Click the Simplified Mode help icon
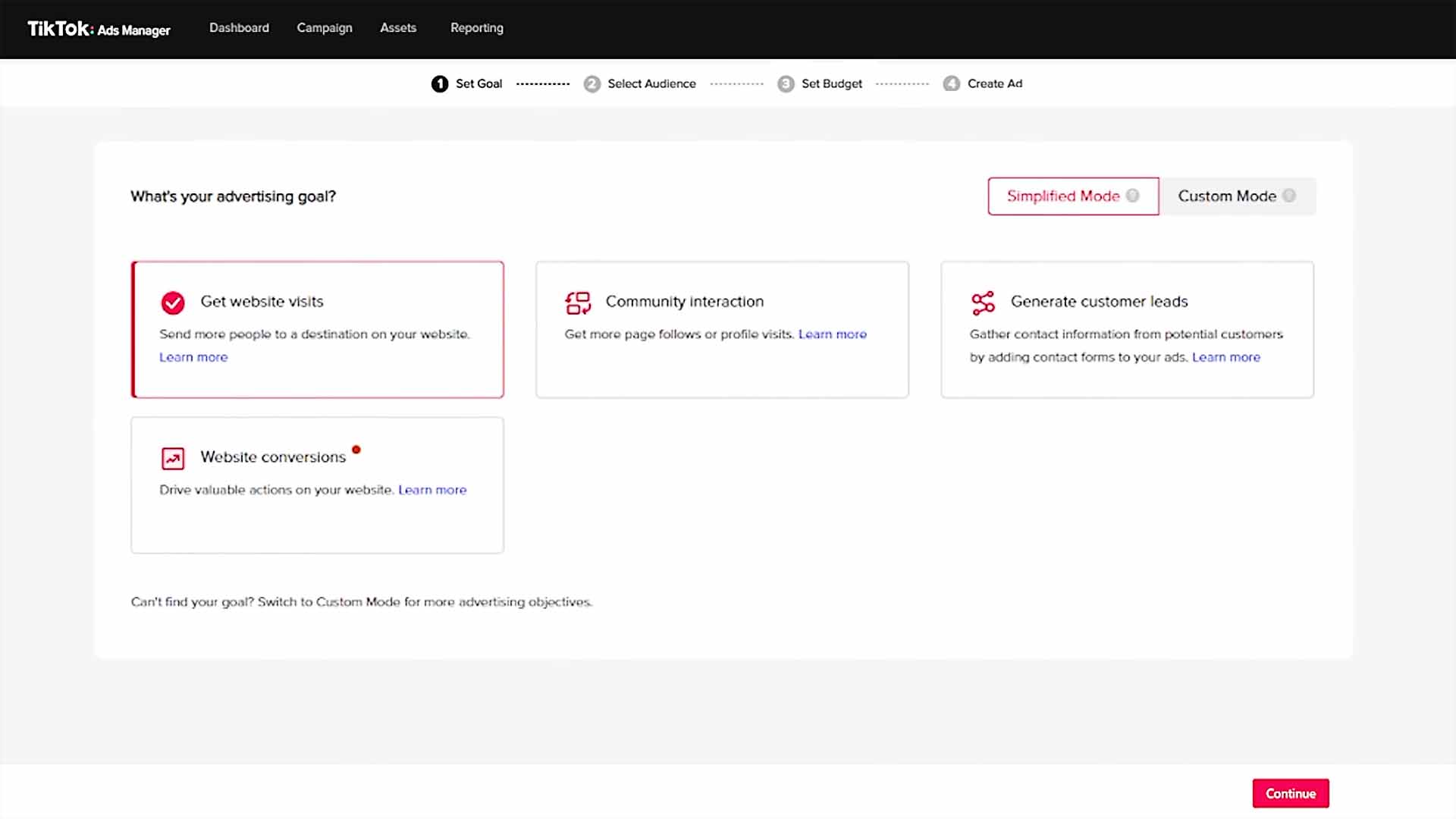The image size is (1456, 819). [1132, 196]
